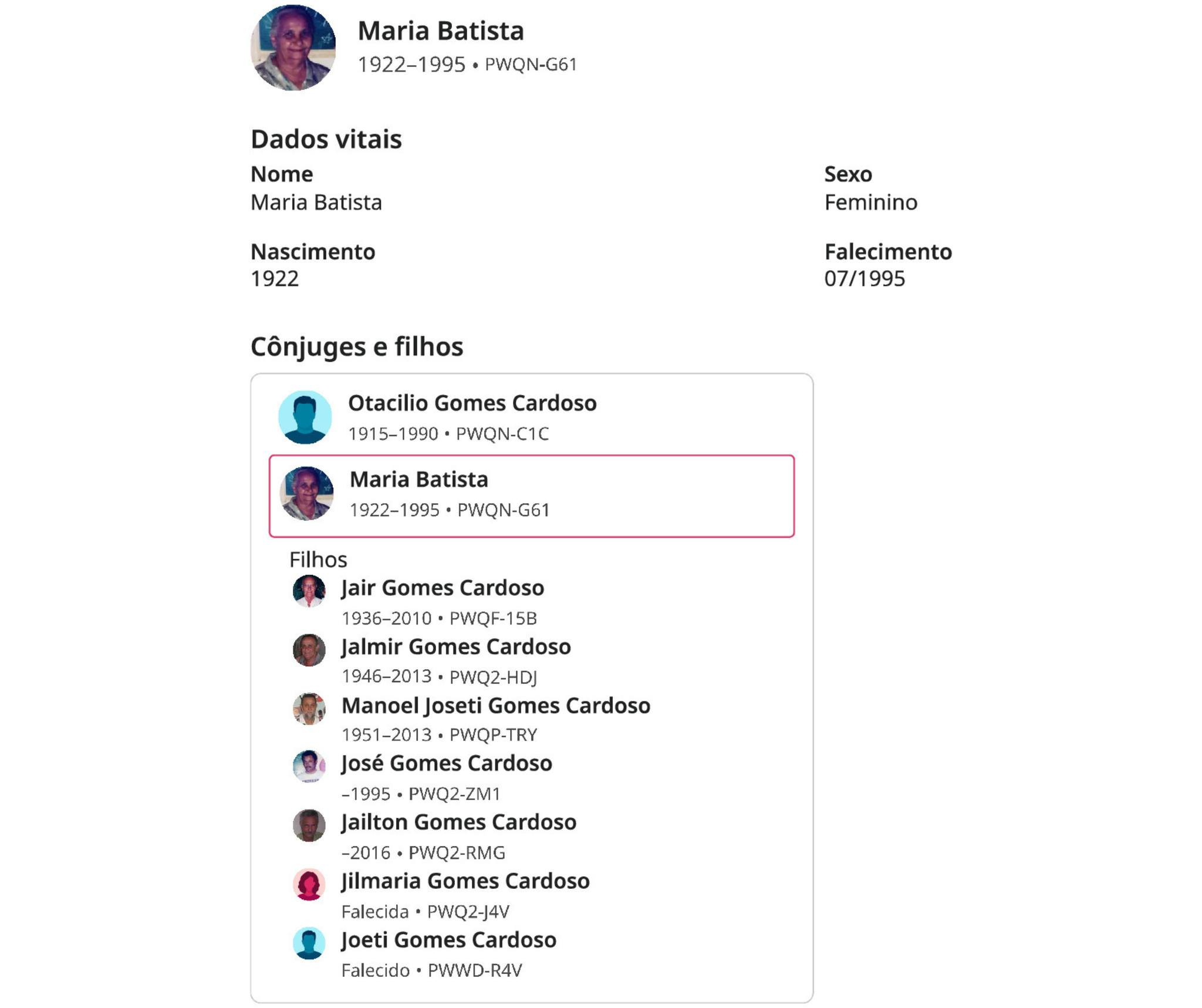Open Manoel Joseti Gomes Cardoso's name link

point(496,705)
